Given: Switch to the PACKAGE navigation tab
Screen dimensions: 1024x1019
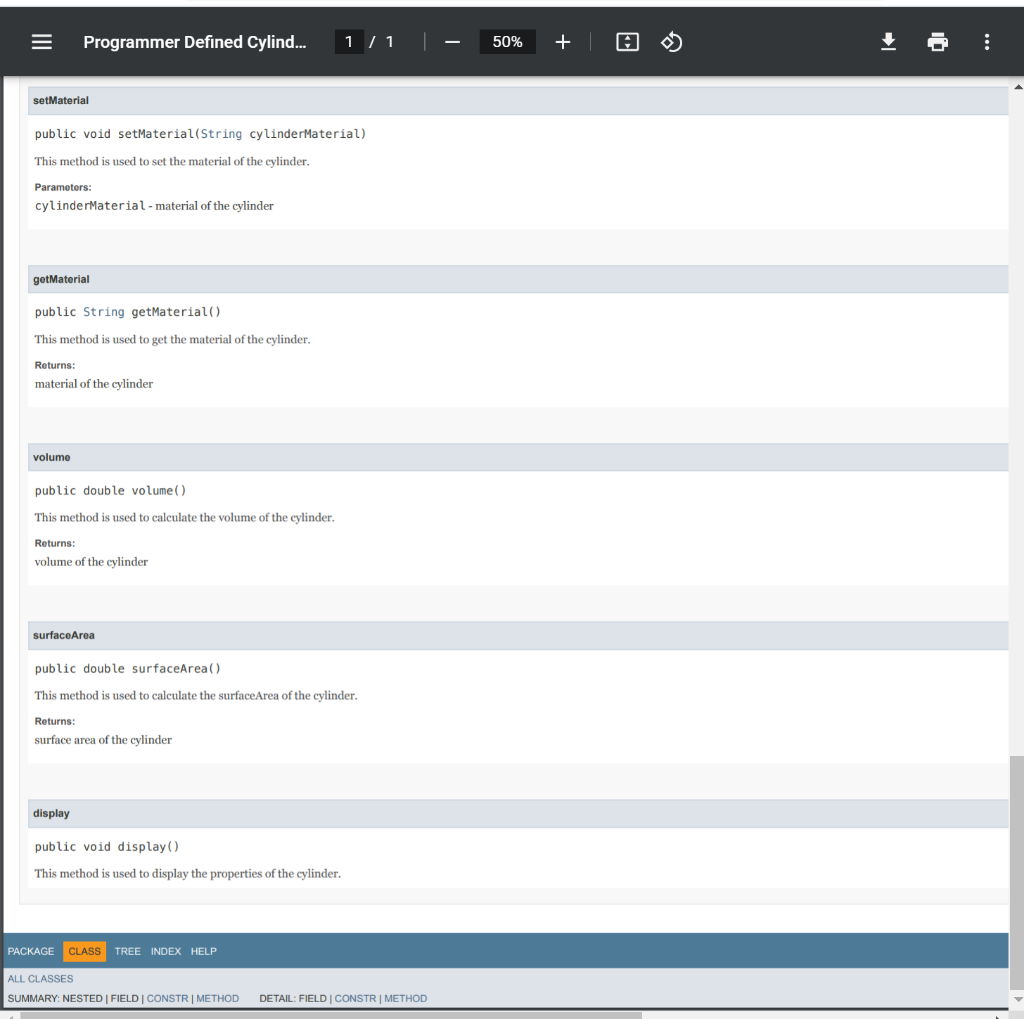Looking at the screenshot, I should pyautogui.click(x=31, y=951).
